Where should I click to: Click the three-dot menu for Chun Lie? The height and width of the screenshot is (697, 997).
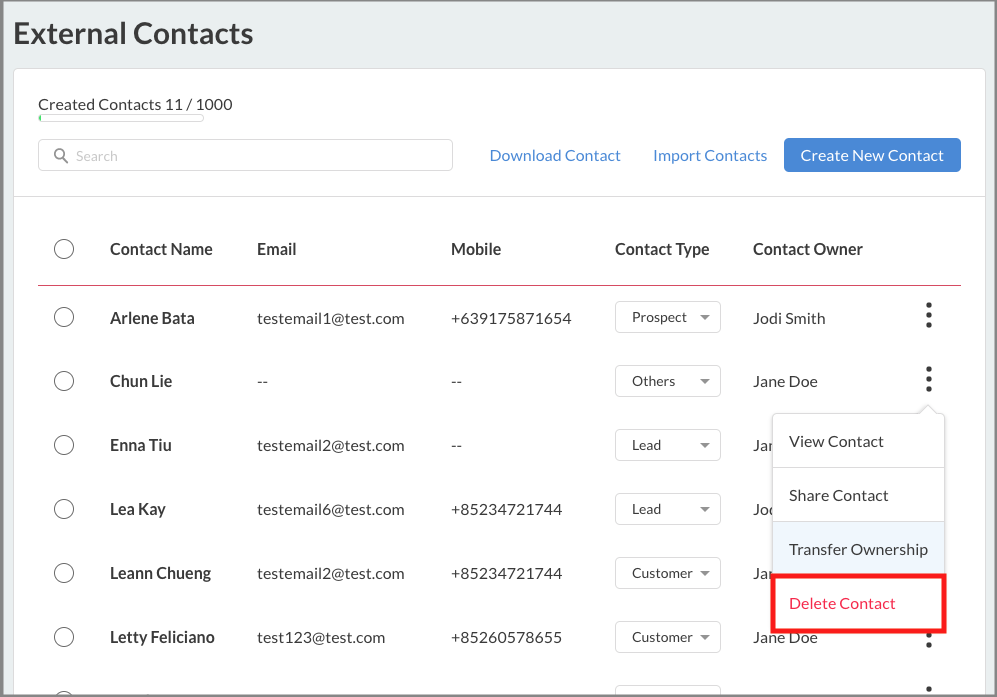[928, 379]
